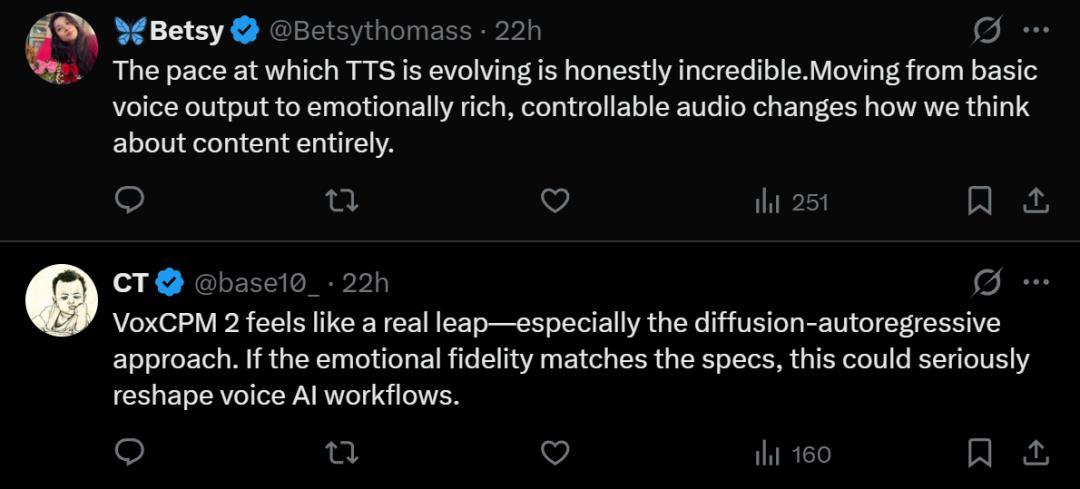Like Betsy's post about TTS evolving
1080x489 pixels.
(554, 202)
